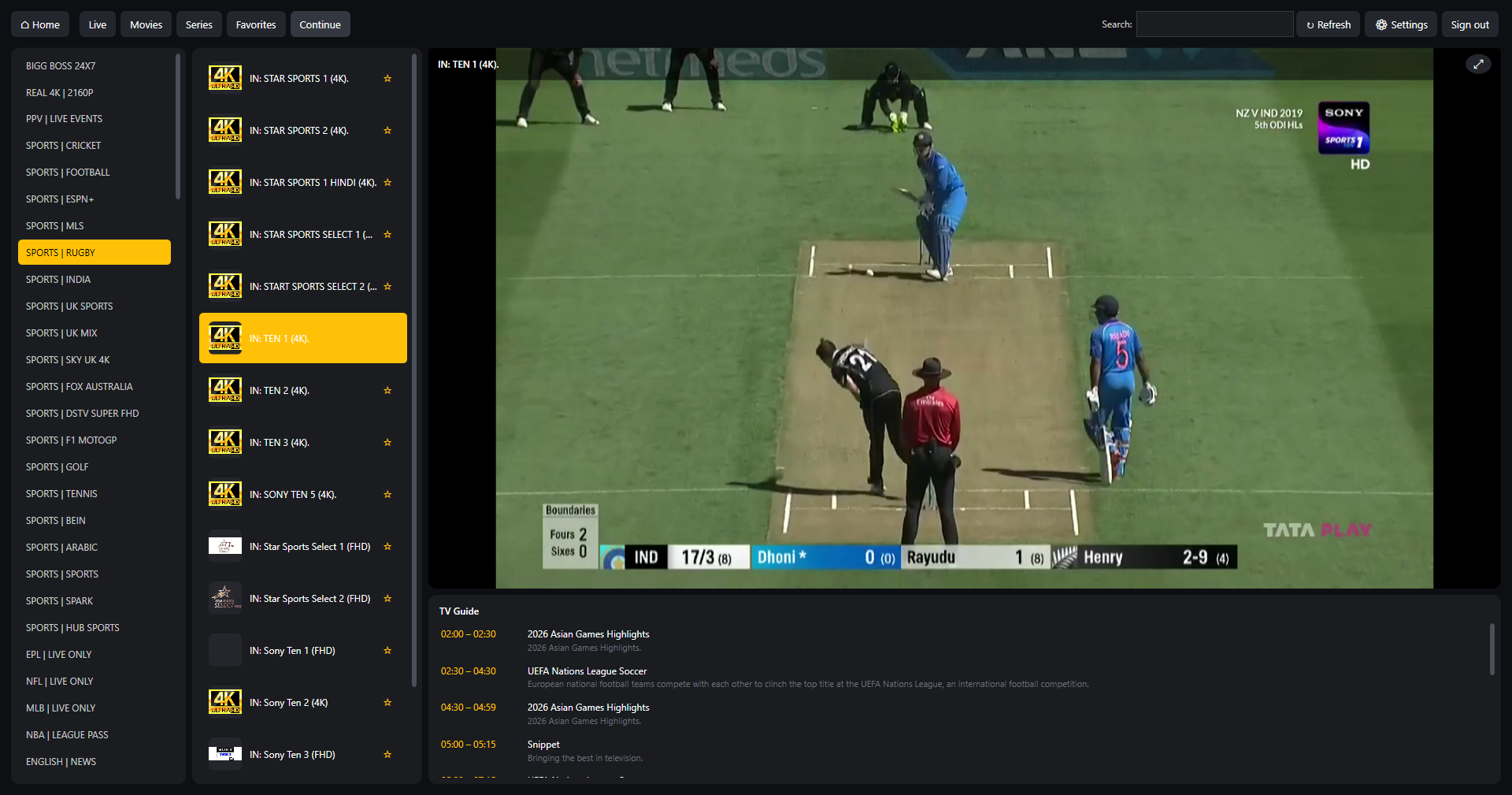
Task: Click the 4K logo of START SPORTS SELECT 2
Action: pos(225,287)
